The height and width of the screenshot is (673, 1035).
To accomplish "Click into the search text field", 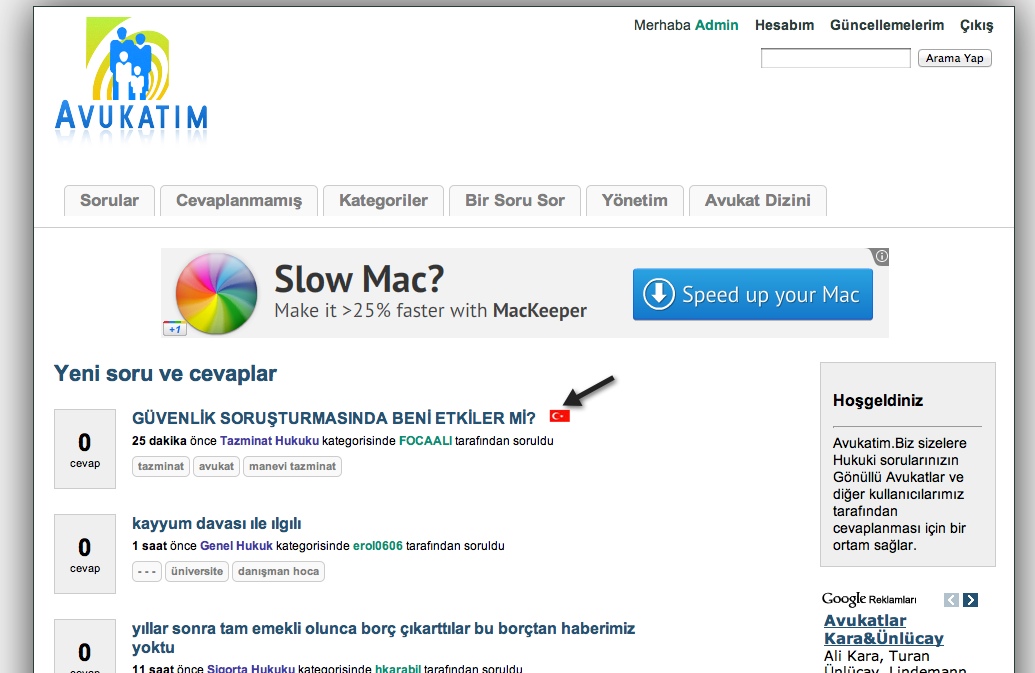I will [x=835, y=58].
